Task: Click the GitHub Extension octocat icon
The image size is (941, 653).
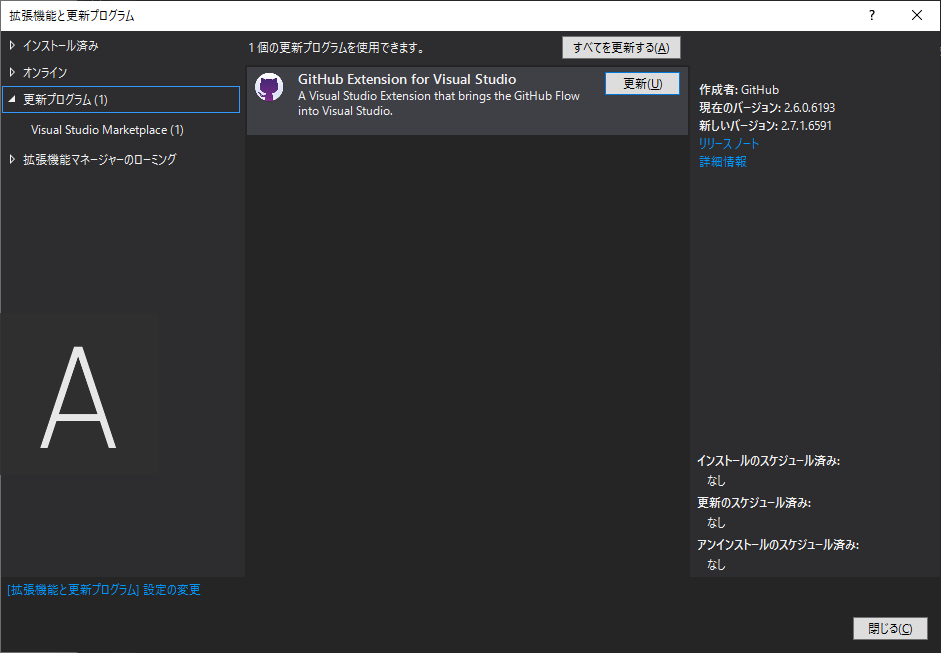Action: pos(269,88)
